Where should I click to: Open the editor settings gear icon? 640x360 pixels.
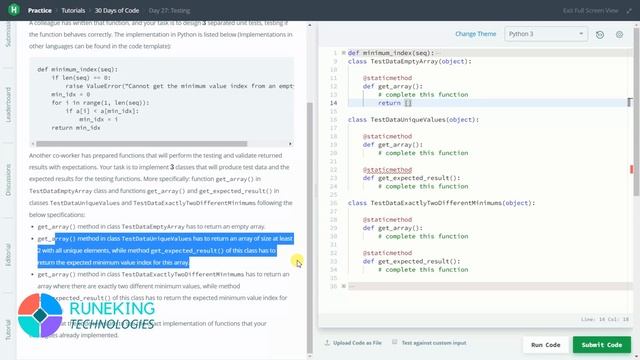(x=619, y=35)
